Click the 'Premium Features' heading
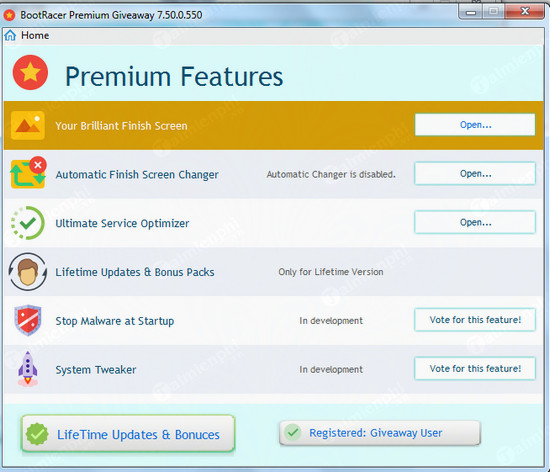The width and height of the screenshot is (550, 472). [174, 76]
